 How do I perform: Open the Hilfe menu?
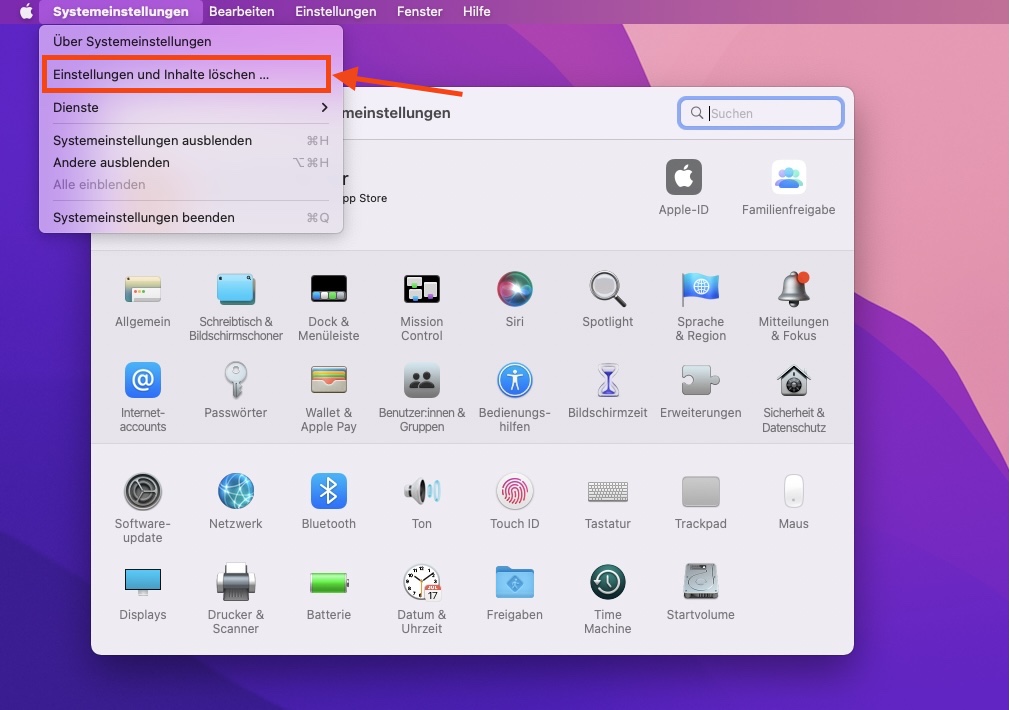pos(476,11)
